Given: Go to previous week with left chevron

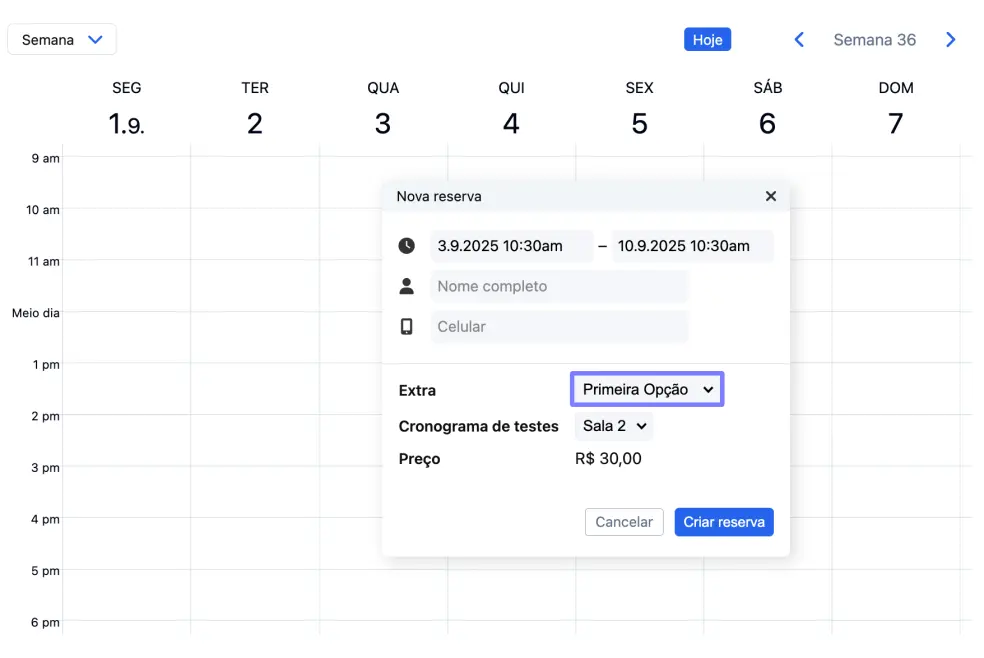Looking at the screenshot, I should click(799, 40).
